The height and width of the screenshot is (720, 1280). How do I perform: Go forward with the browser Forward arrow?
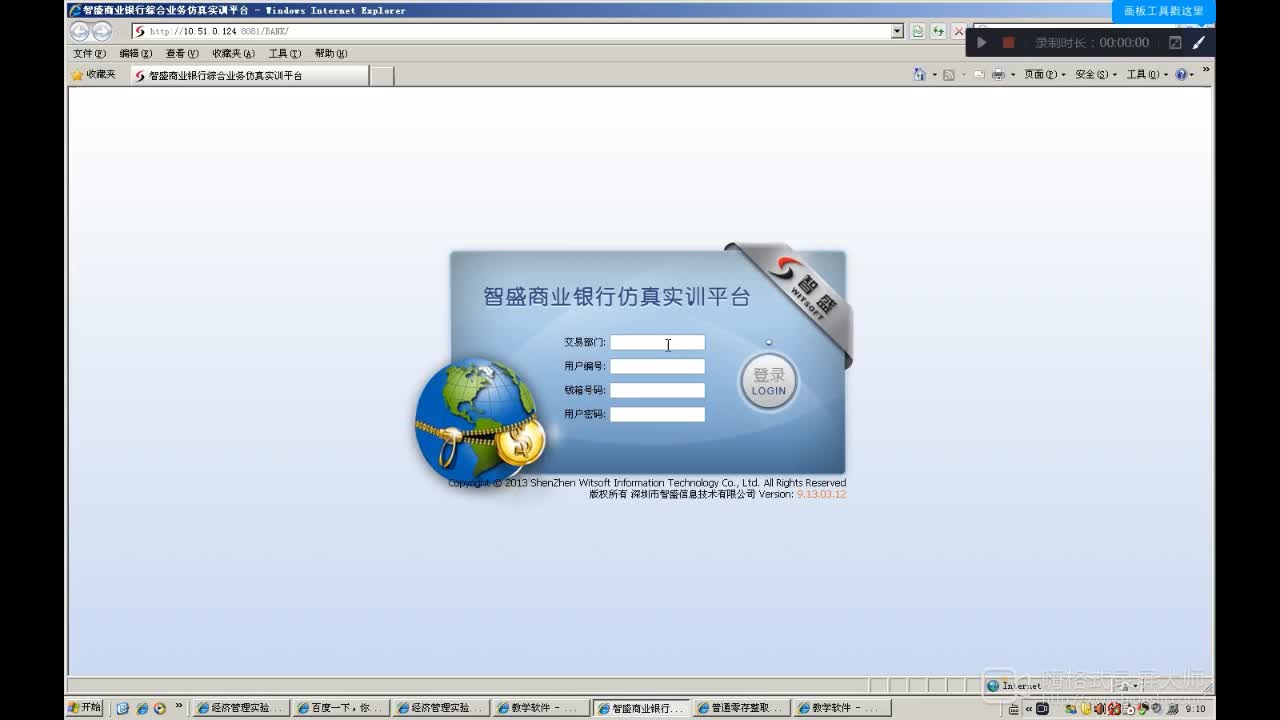coord(102,31)
